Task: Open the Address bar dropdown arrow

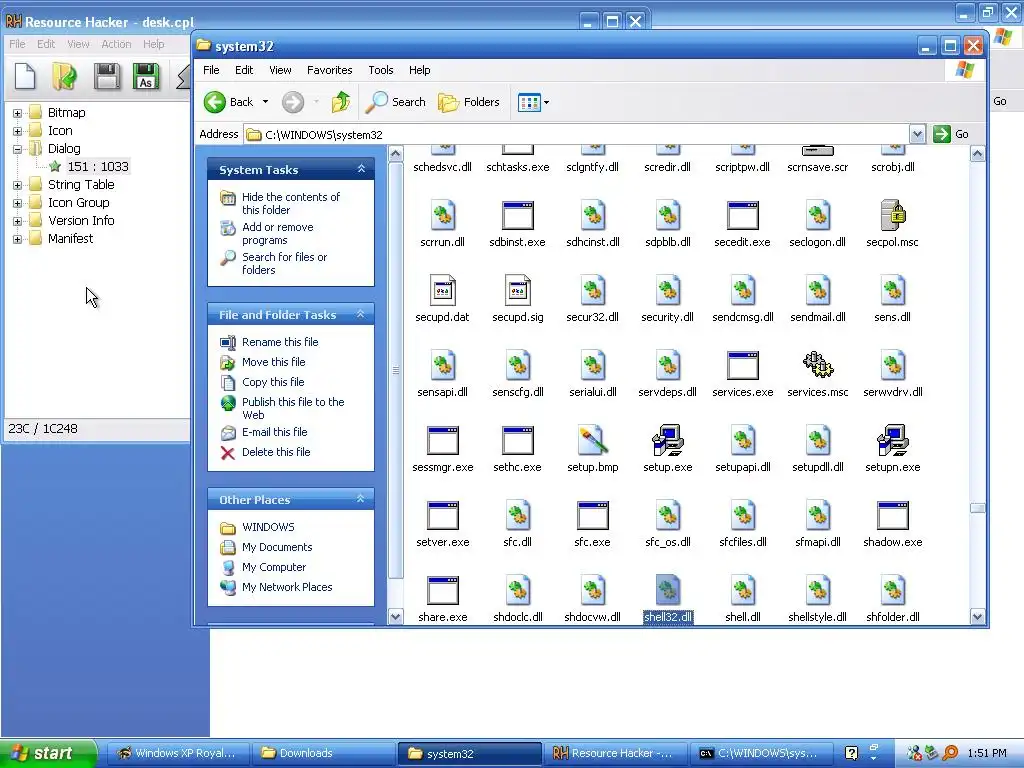Action: (x=918, y=135)
